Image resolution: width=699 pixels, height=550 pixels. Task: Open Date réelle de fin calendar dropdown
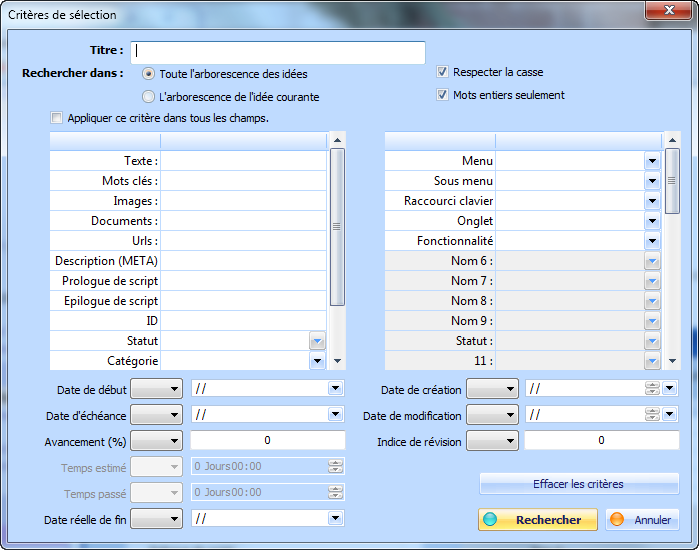pos(335,518)
